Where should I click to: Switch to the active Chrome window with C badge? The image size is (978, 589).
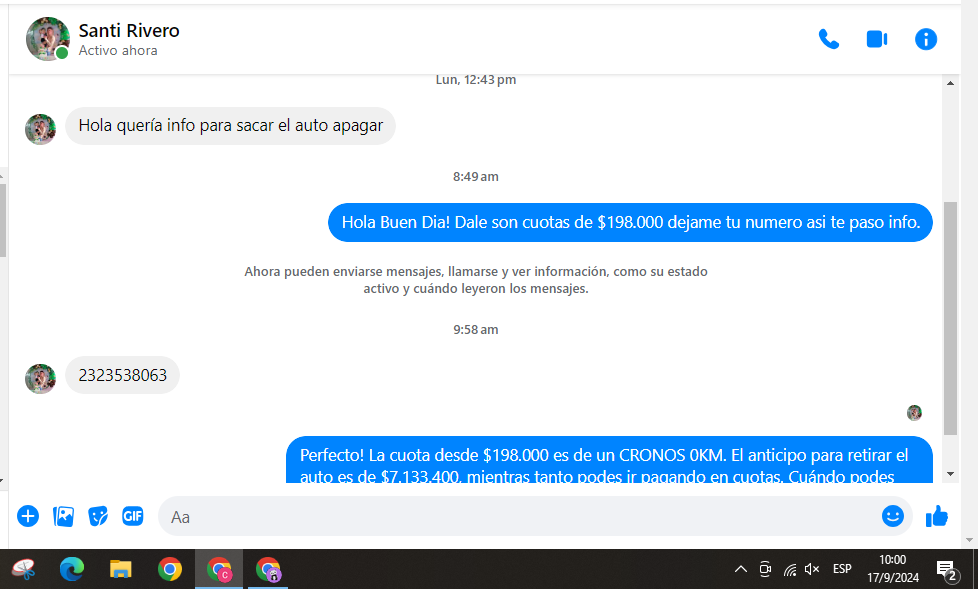pyautogui.click(x=219, y=569)
